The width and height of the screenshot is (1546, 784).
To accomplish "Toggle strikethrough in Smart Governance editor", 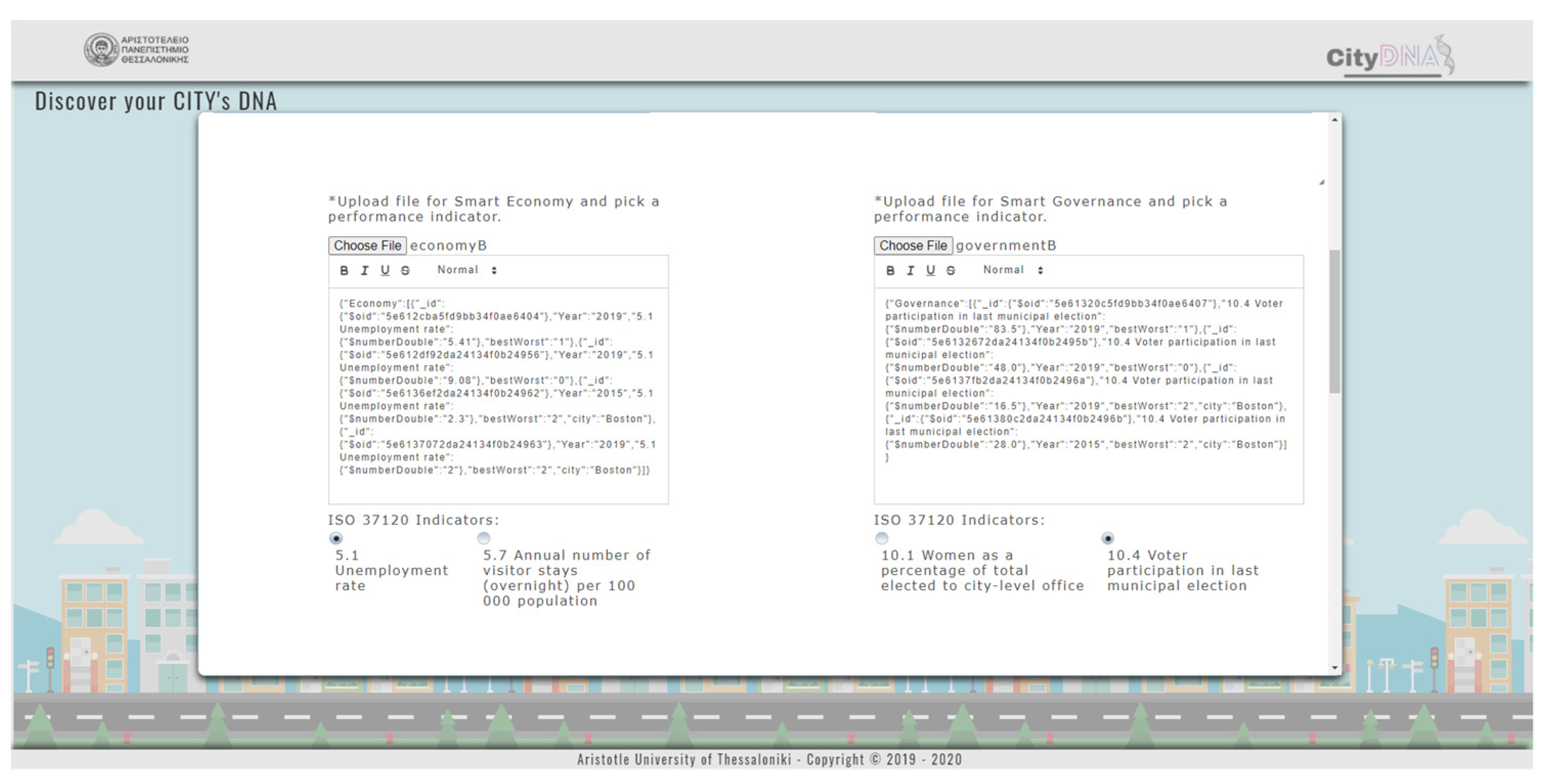I will 951,271.
